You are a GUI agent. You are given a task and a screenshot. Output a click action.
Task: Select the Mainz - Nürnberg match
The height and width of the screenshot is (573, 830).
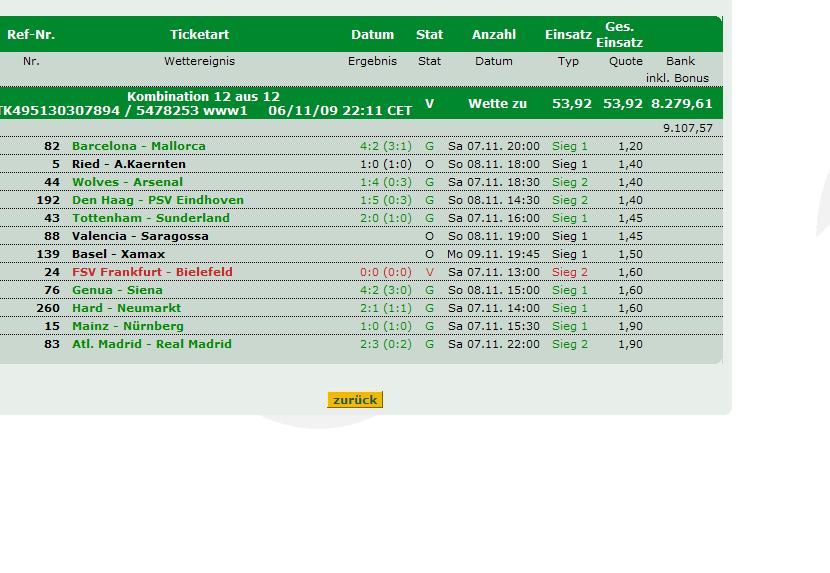tap(128, 326)
